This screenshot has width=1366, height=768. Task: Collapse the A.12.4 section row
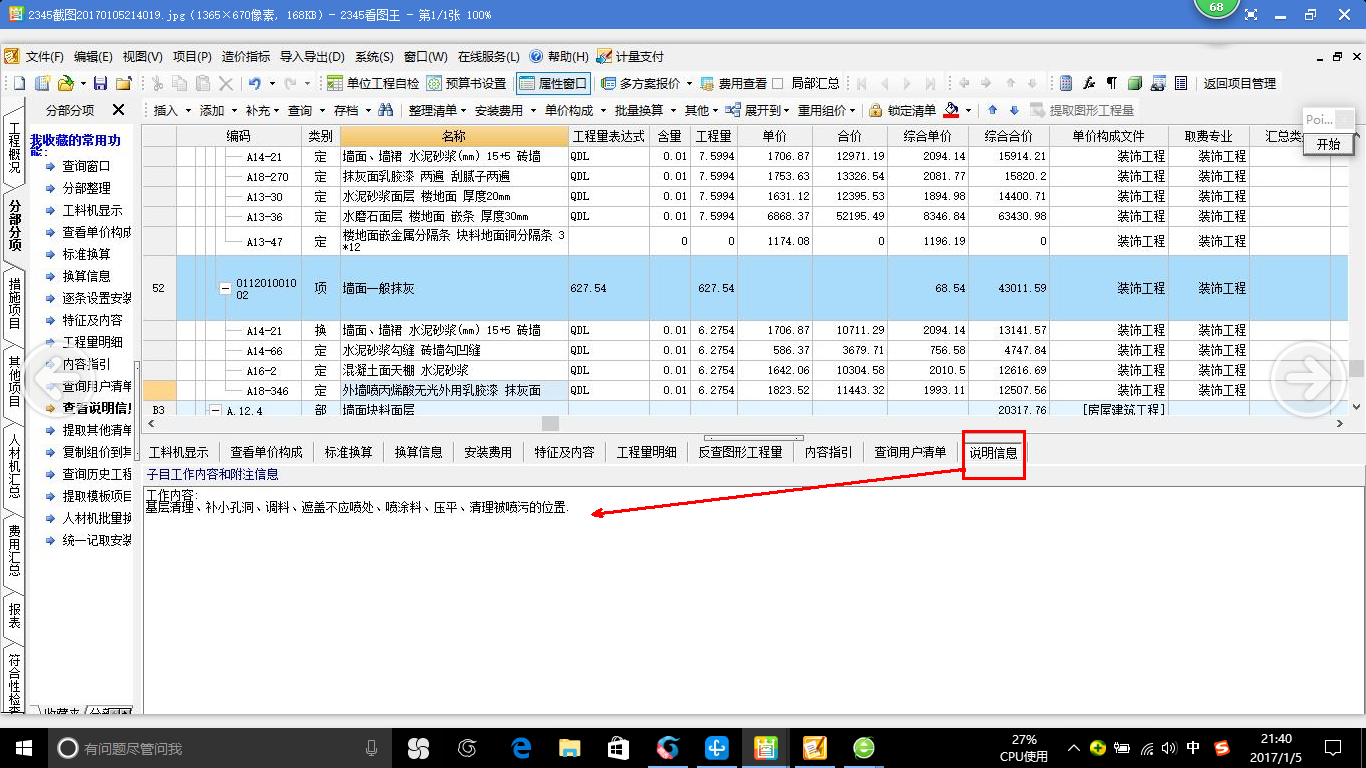coord(215,410)
